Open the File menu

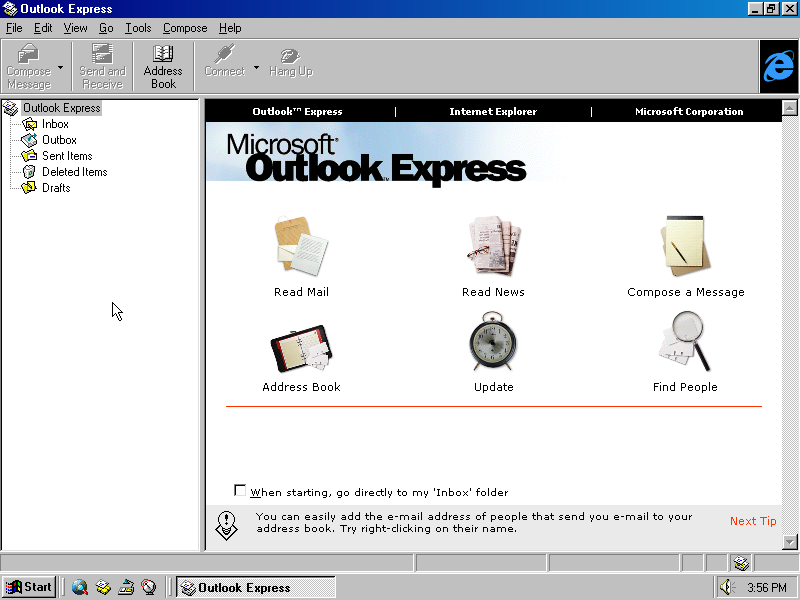point(14,28)
